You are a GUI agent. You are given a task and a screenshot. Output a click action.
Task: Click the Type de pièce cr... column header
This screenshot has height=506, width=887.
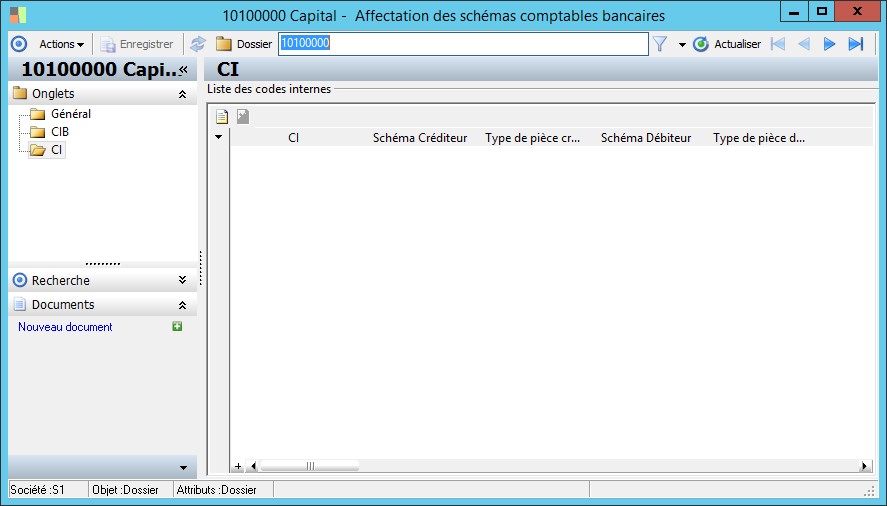[x=532, y=138]
